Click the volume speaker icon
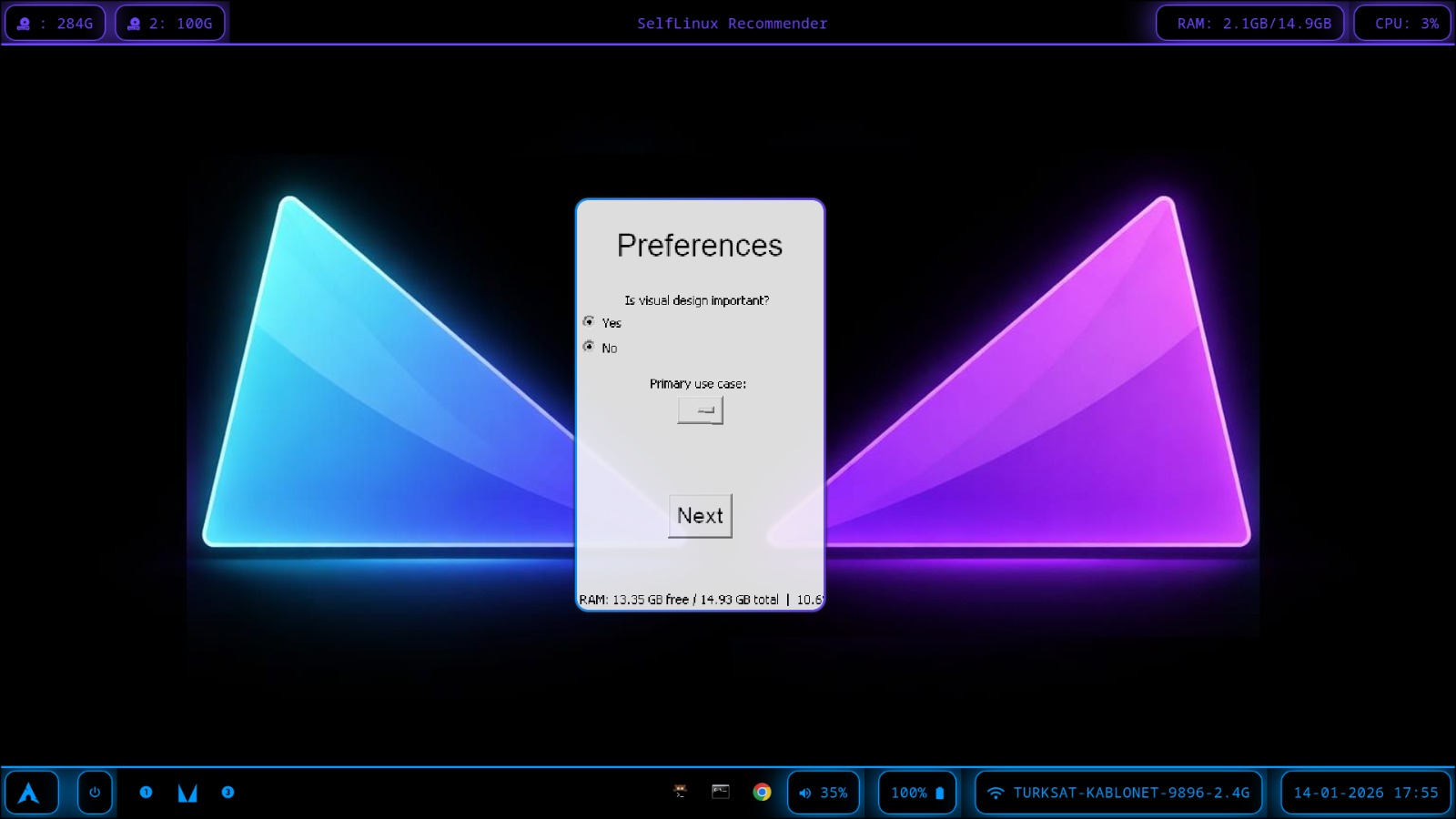 tap(803, 793)
